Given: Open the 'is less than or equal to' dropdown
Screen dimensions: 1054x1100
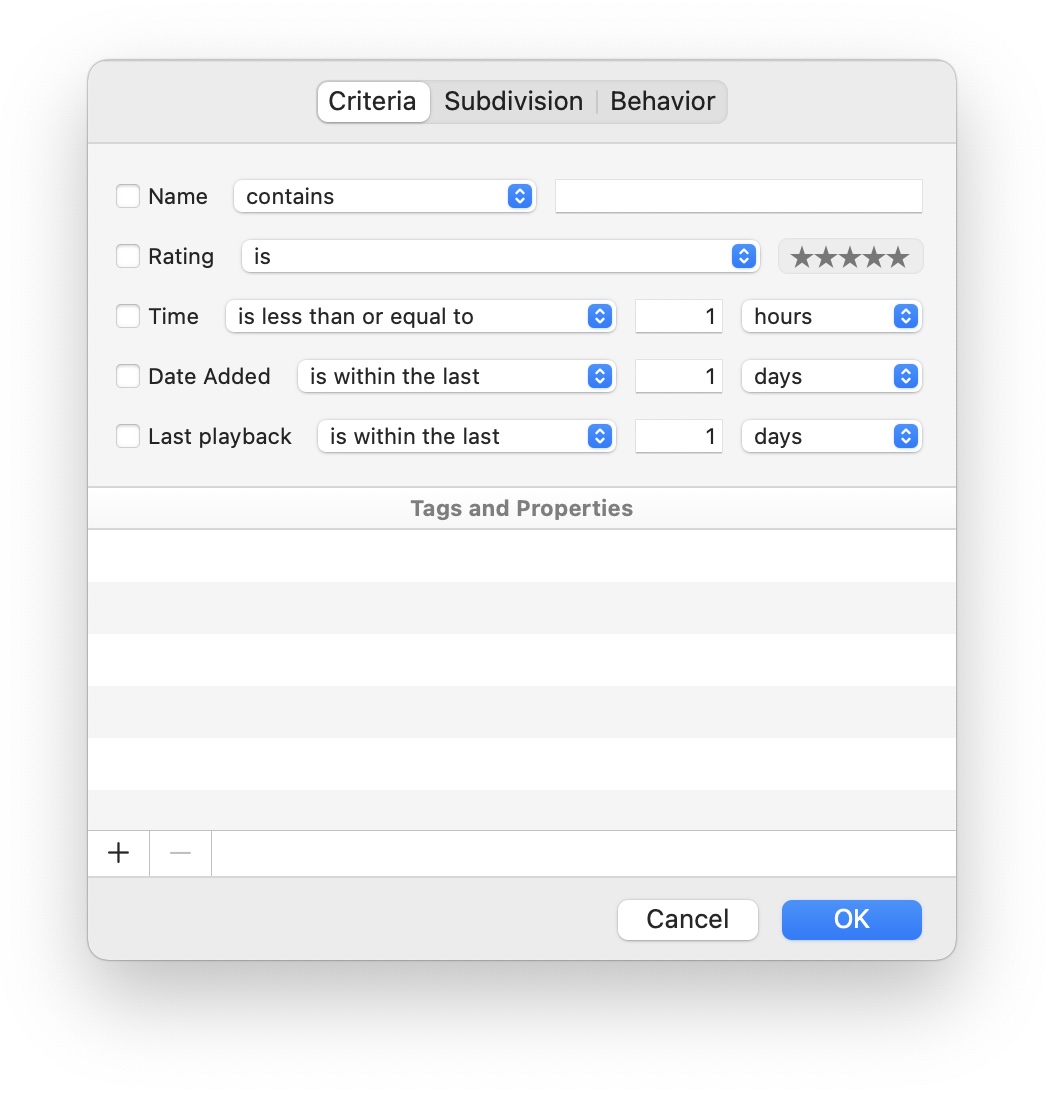Looking at the screenshot, I should pos(600,316).
